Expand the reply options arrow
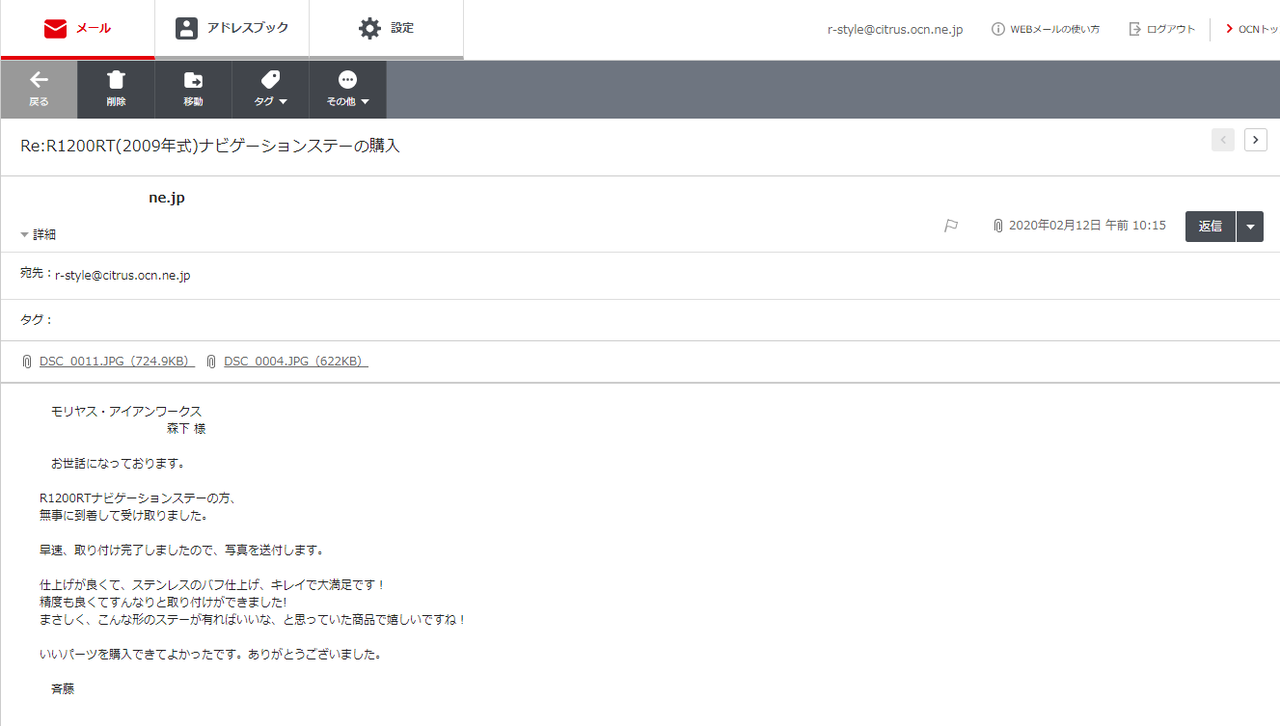This screenshot has height=726, width=1280. 1250,226
